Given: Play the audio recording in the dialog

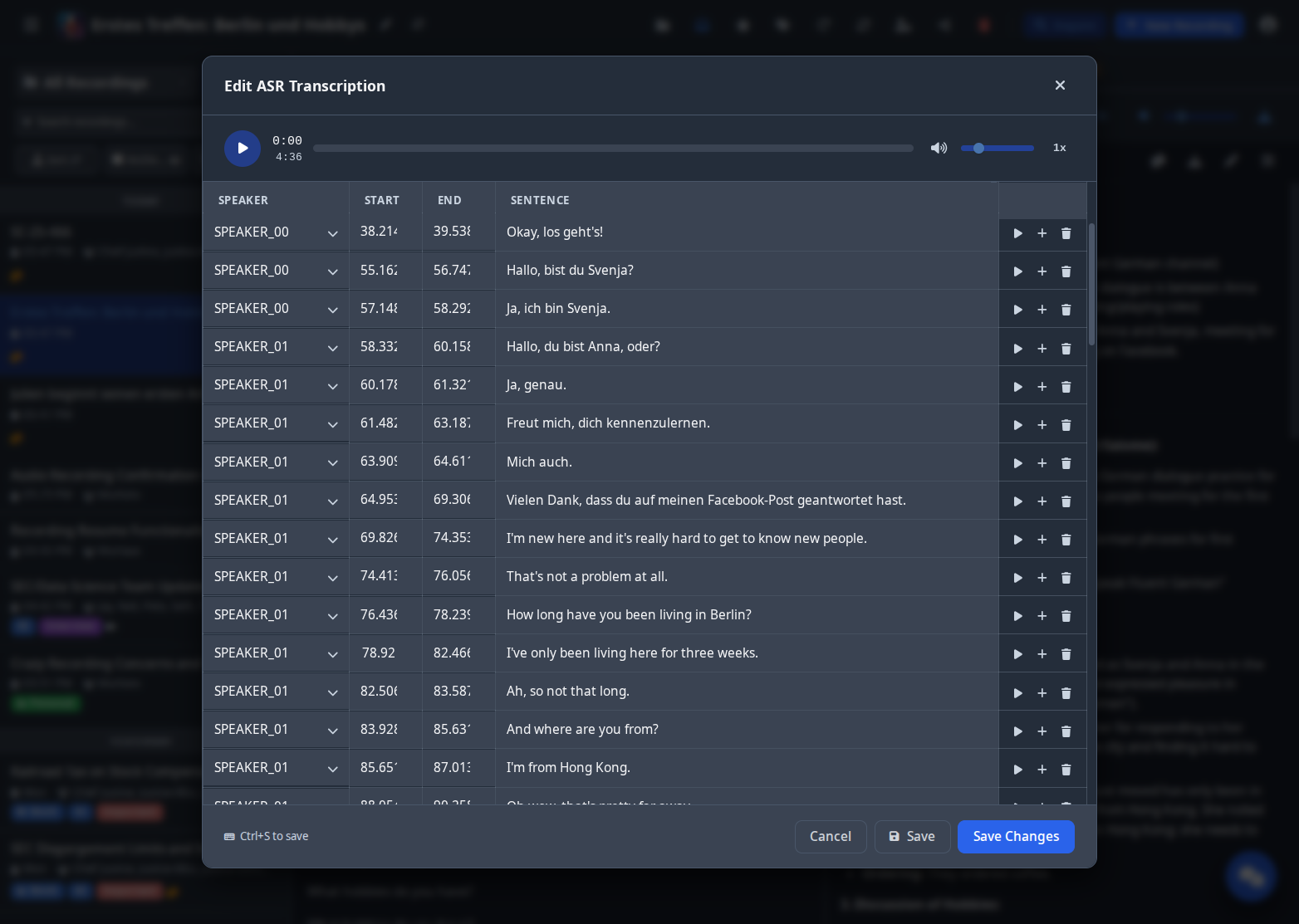Looking at the screenshot, I should [x=243, y=149].
